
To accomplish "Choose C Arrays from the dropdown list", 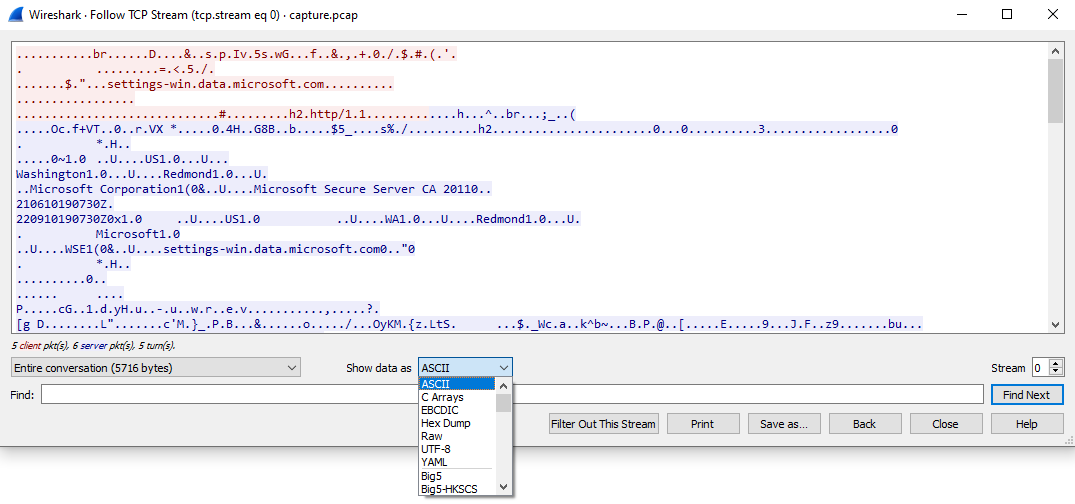I will pyautogui.click(x=457, y=397).
